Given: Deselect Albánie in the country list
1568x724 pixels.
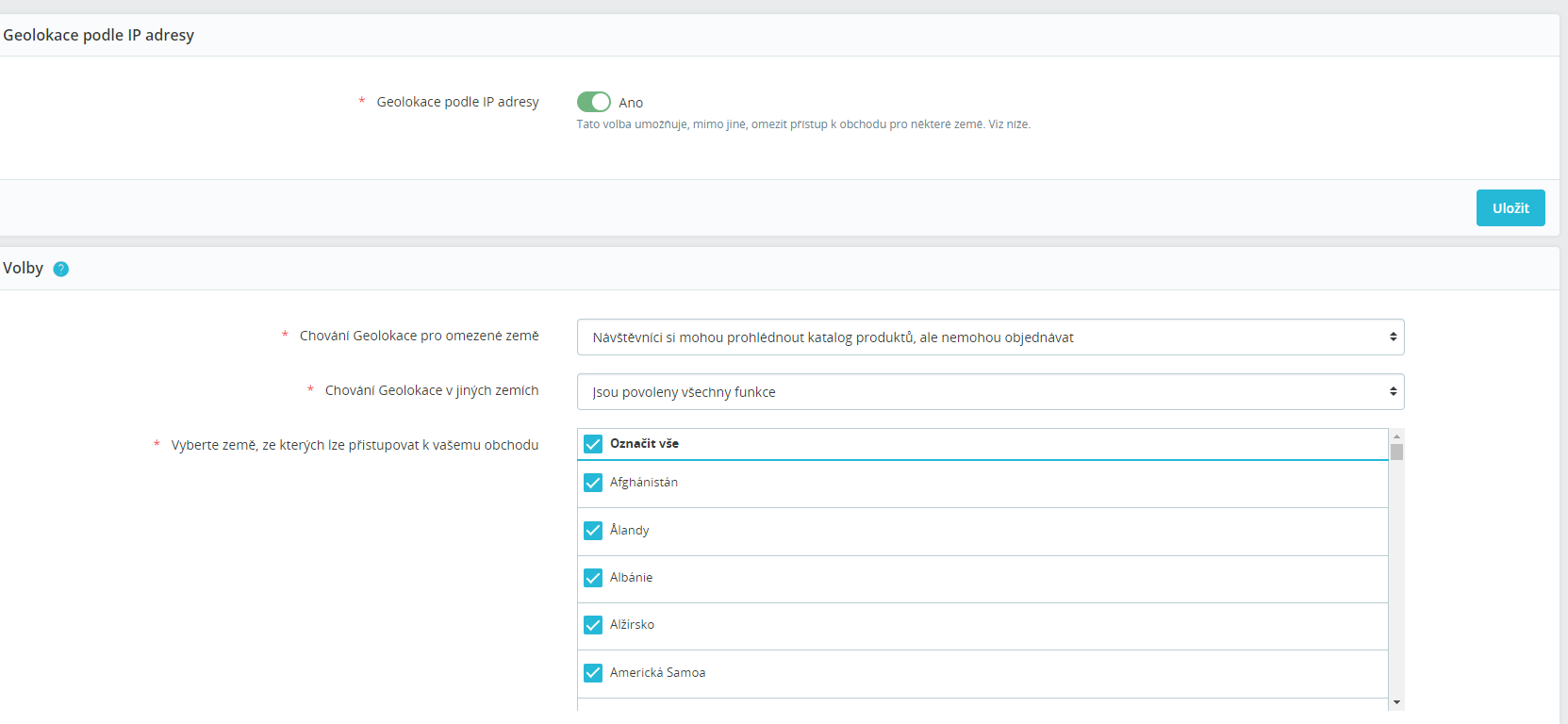Looking at the screenshot, I should [x=593, y=578].
